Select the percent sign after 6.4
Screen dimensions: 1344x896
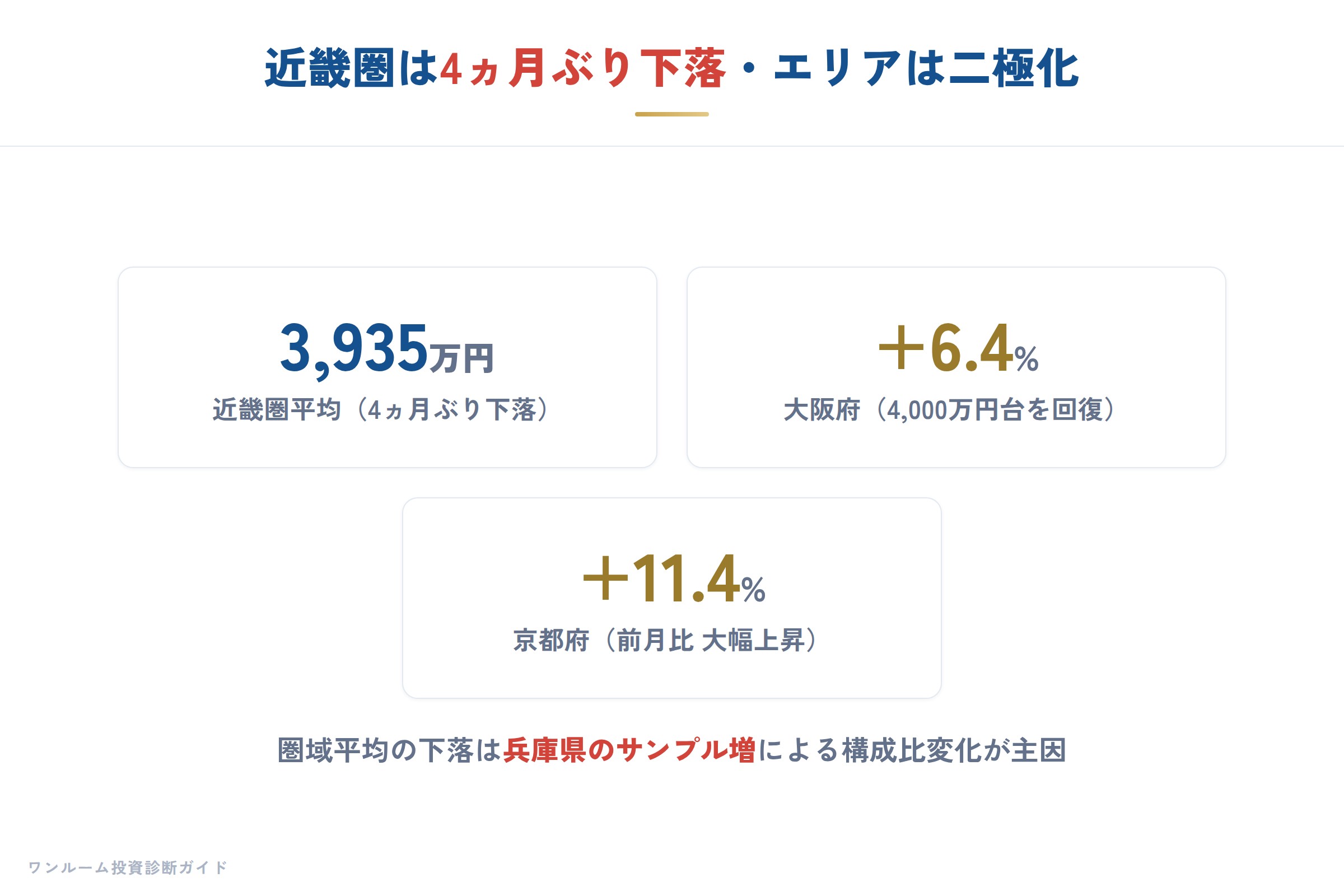click(1027, 360)
